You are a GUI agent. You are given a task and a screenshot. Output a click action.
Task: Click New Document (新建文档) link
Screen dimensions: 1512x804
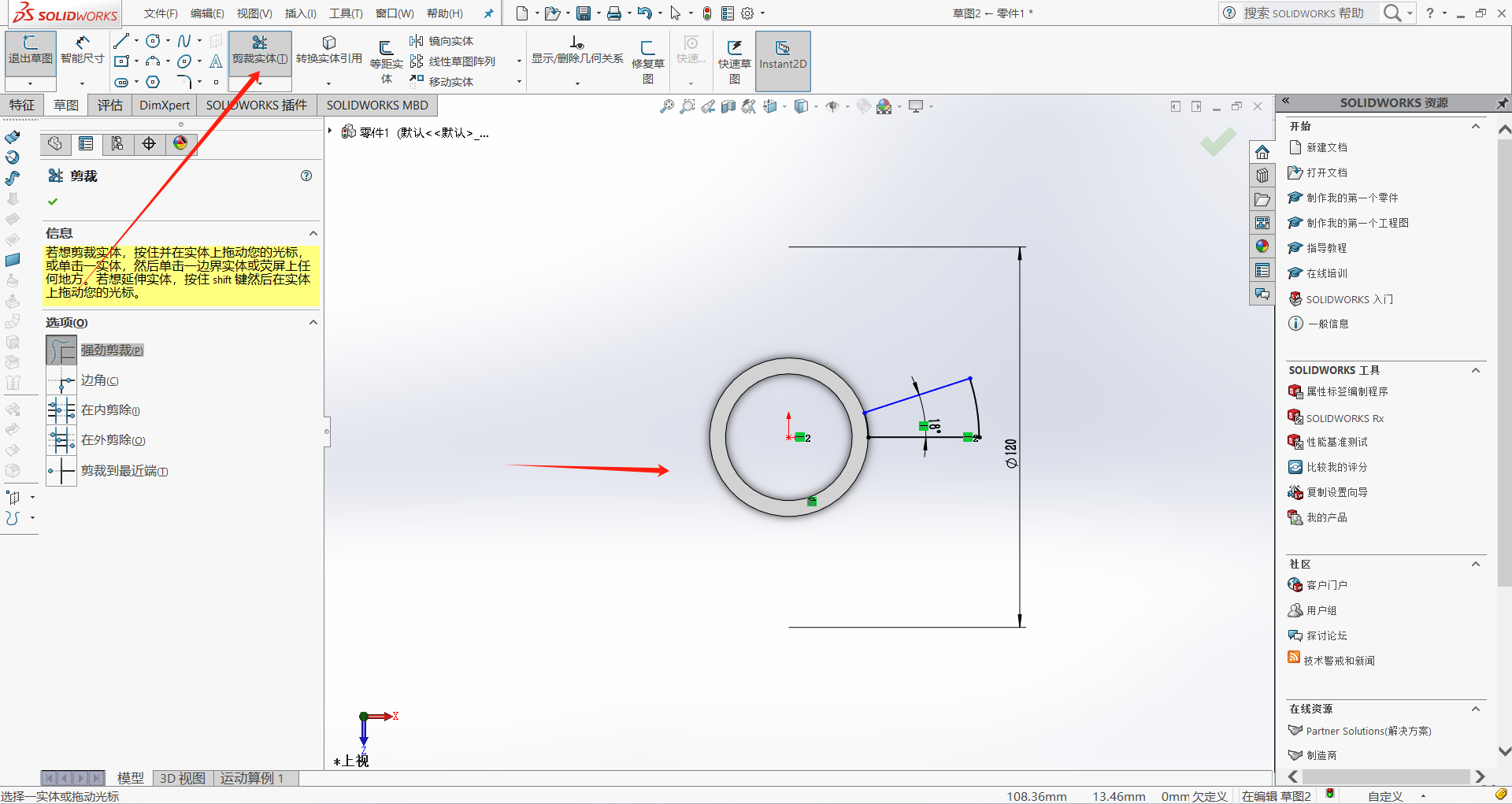[1326, 147]
